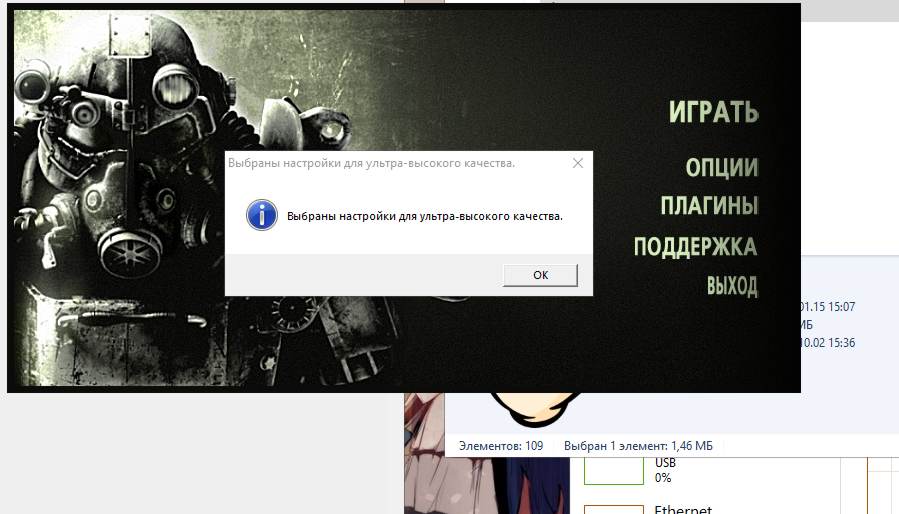Open ОПЦИИ in the launcher menu
The width and height of the screenshot is (899, 514).
coord(722,167)
